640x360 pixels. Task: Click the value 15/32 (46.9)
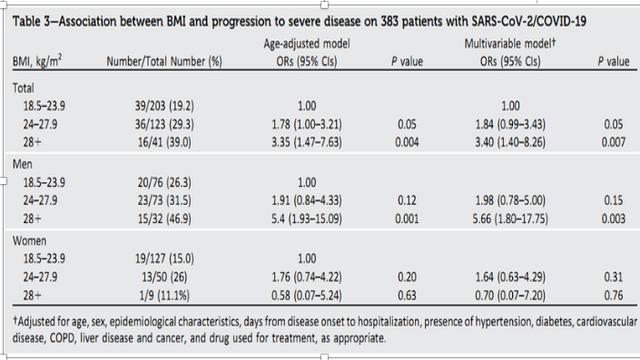coord(164,219)
